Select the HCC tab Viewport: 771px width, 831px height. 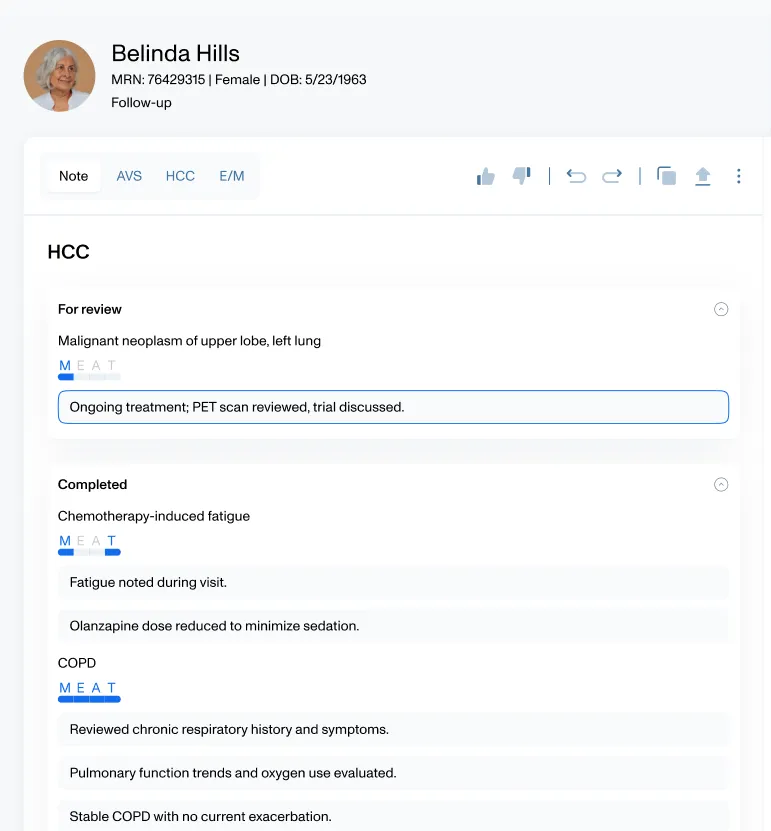(x=180, y=176)
